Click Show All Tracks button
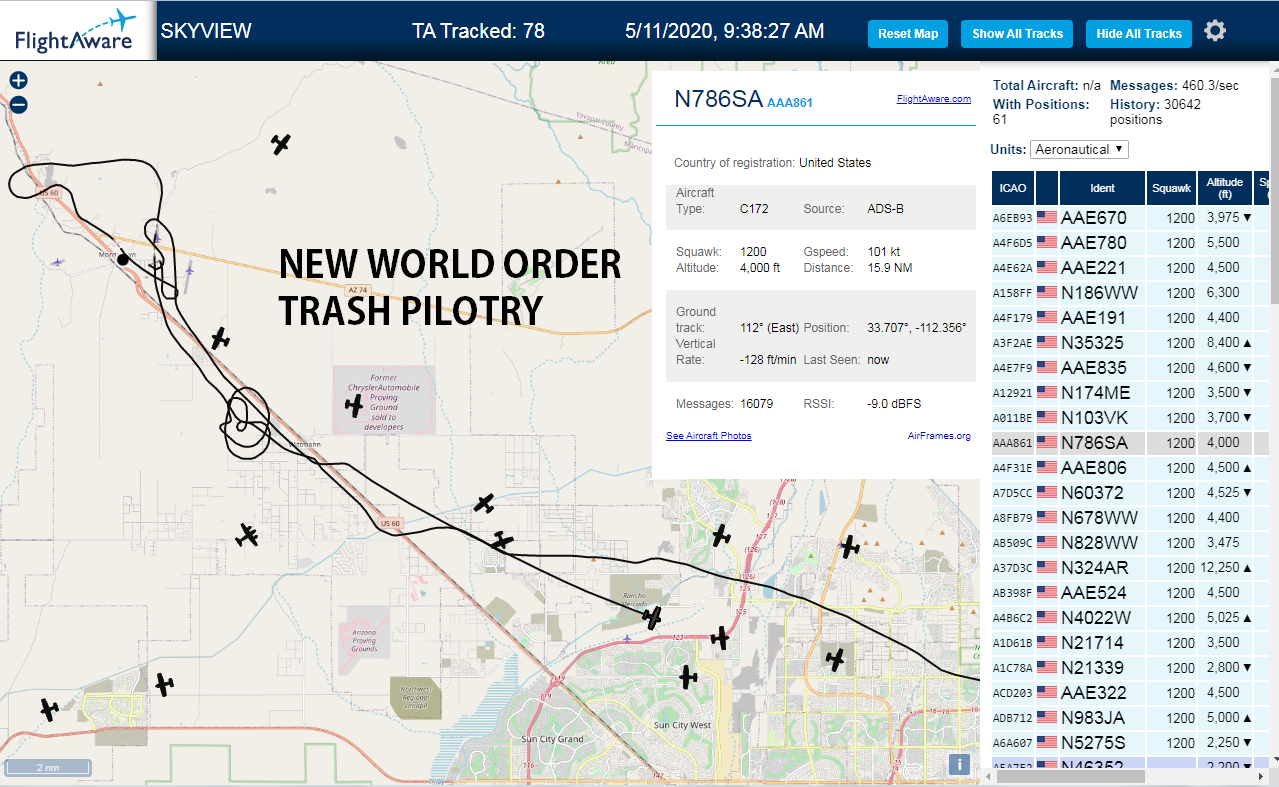1279x787 pixels. pyautogui.click(x=1017, y=33)
